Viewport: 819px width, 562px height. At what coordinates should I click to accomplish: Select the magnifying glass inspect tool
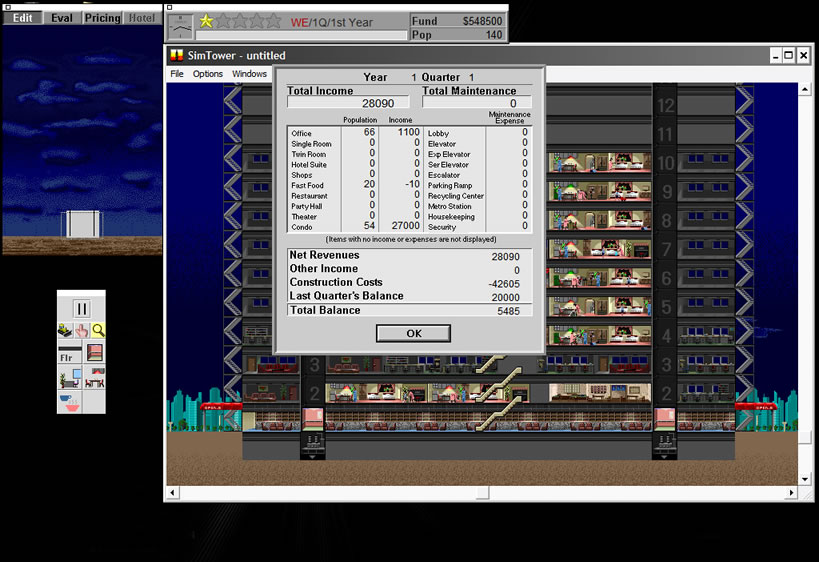tap(98, 330)
